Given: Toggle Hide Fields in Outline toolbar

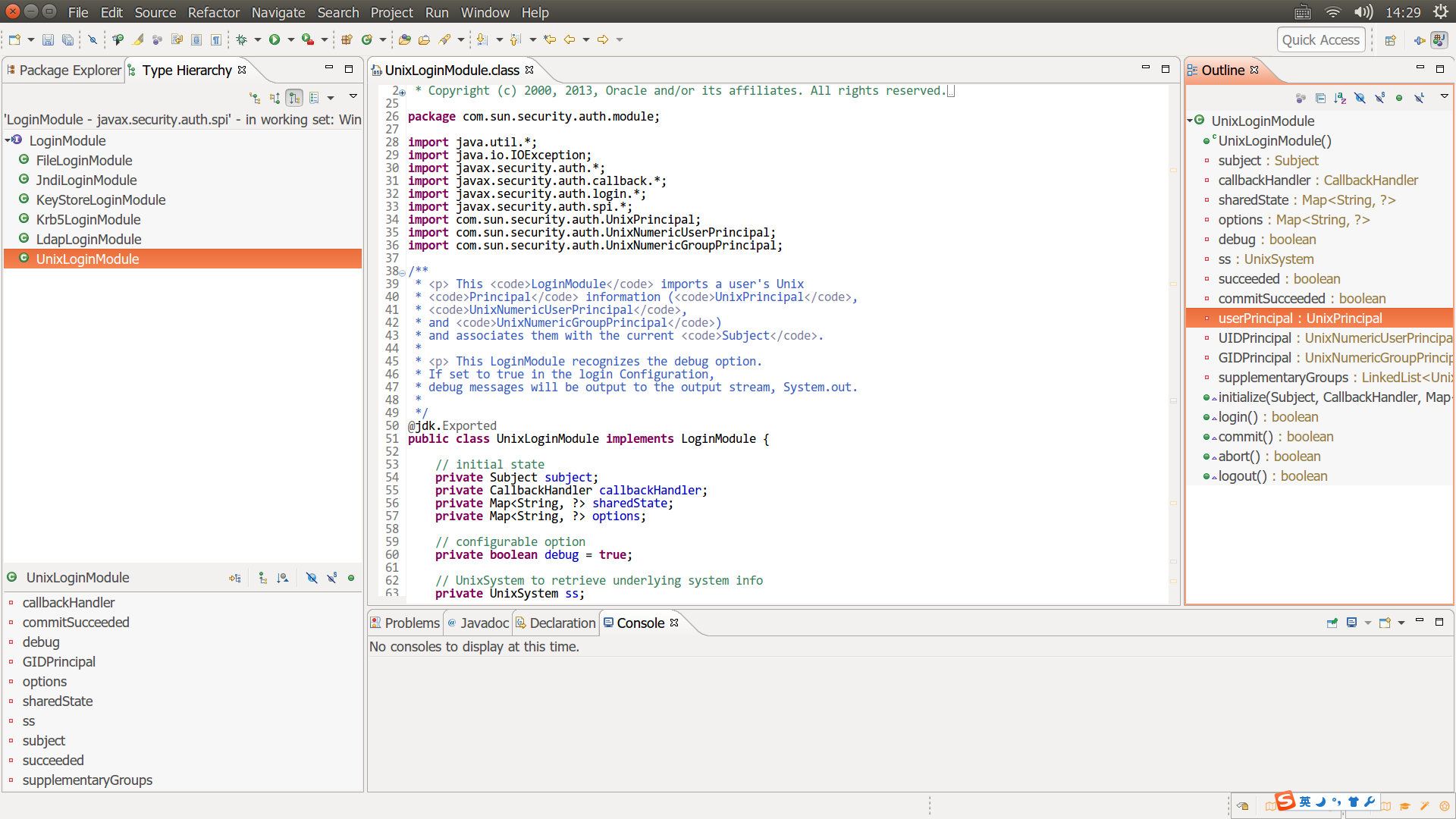Looking at the screenshot, I should pyautogui.click(x=1360, y=98).
